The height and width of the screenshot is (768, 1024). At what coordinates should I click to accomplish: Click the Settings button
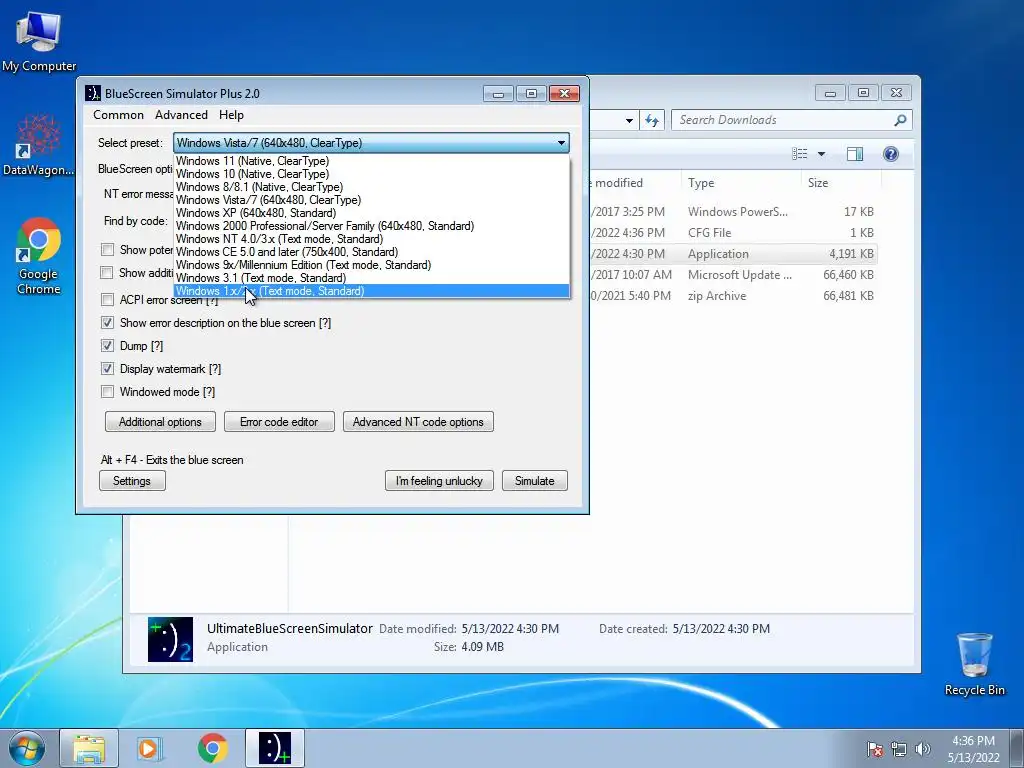click(132, 481)
